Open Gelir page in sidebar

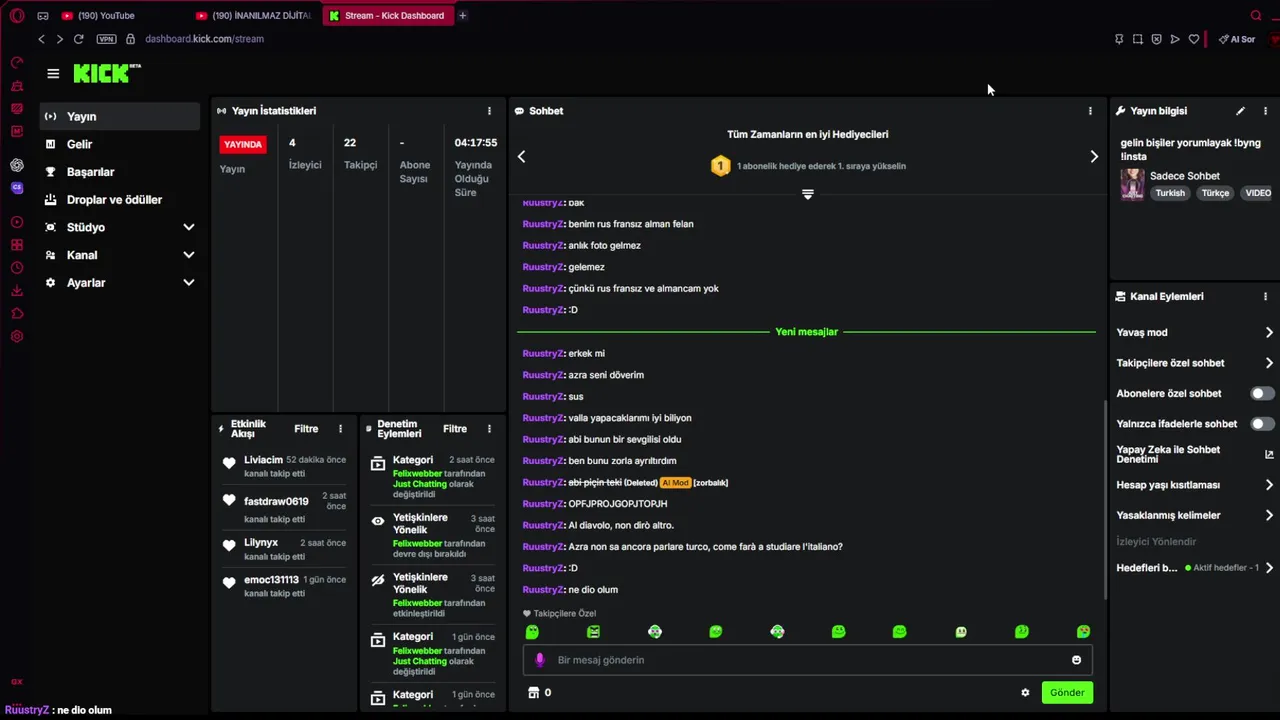tap(79, 144)
